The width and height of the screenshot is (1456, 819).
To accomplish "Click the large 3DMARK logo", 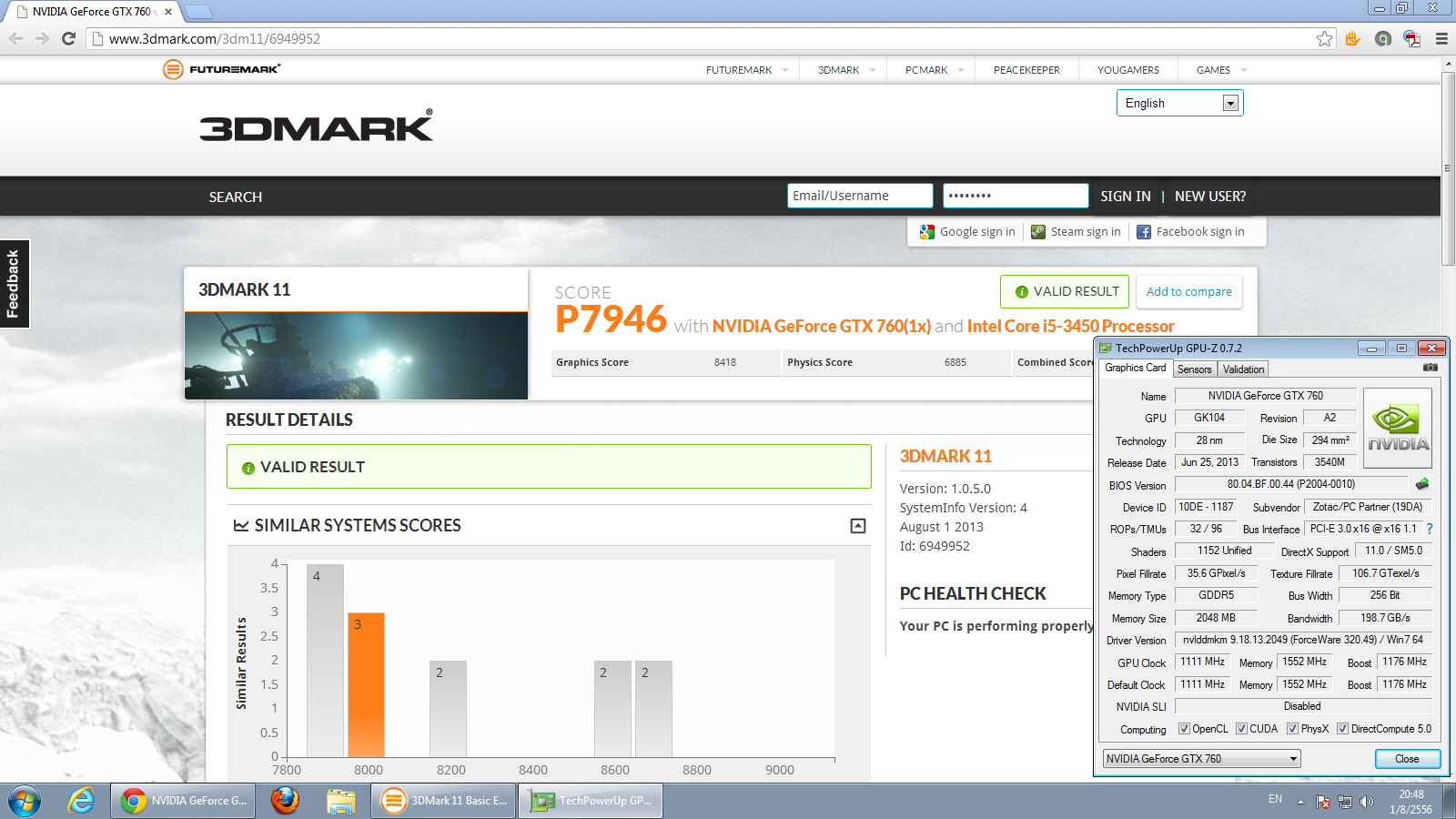I will (x=317, y=126).
